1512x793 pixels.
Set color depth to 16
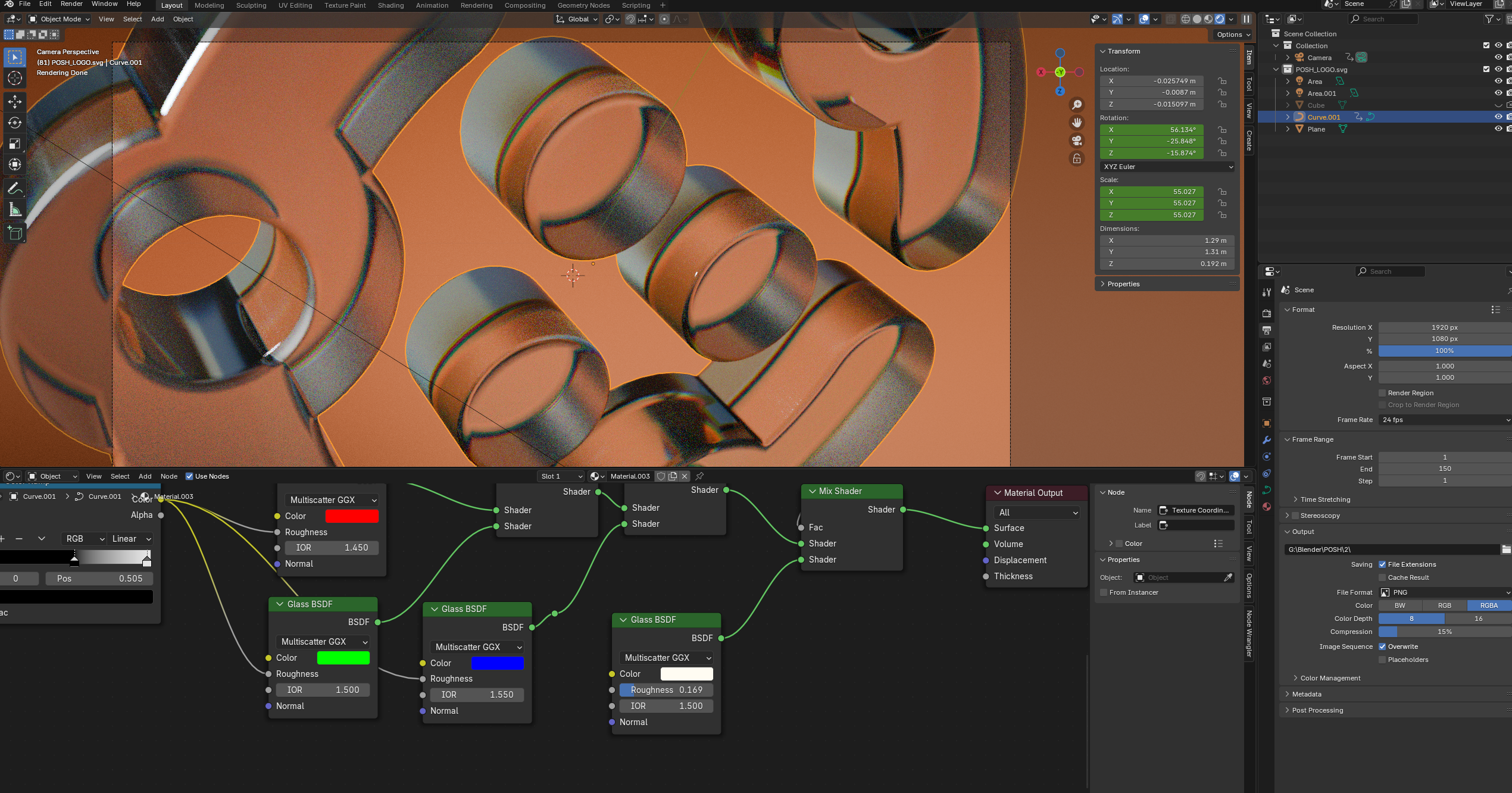[x=1478, y=619]
